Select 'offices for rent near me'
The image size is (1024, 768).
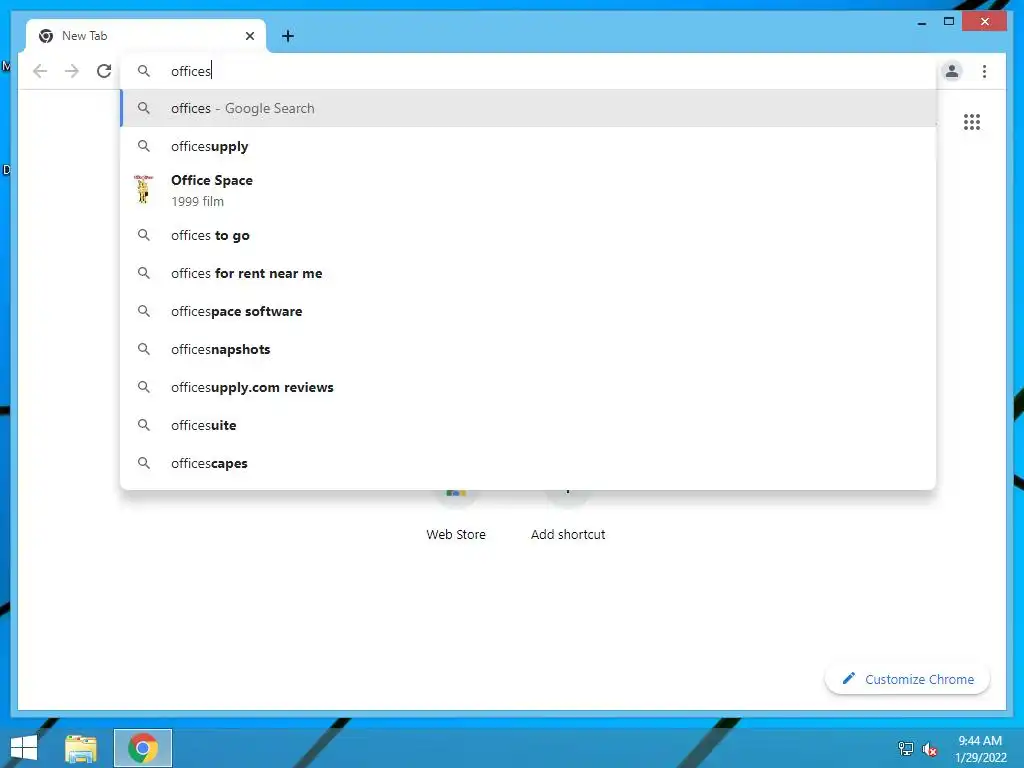(x=528, y=273)
